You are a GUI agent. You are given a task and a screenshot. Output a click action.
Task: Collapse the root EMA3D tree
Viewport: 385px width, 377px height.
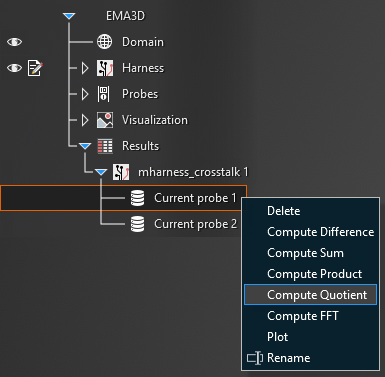pyautogui.click(x=69, y=16)
